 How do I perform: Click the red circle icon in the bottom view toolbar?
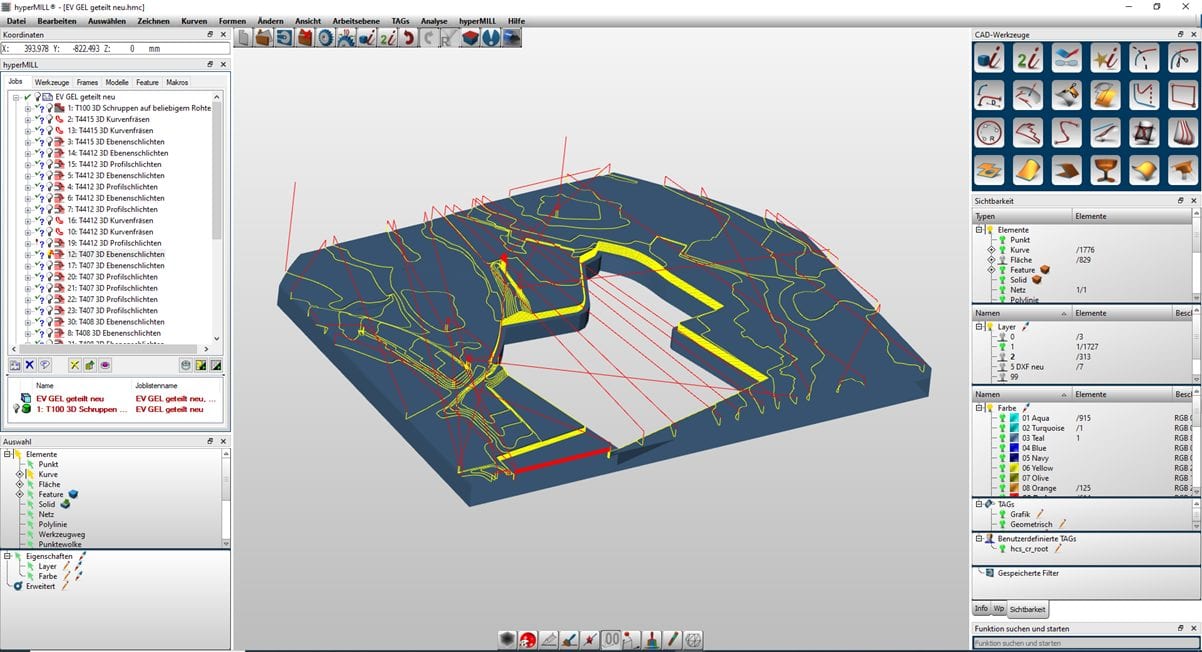tap(527, 640)
